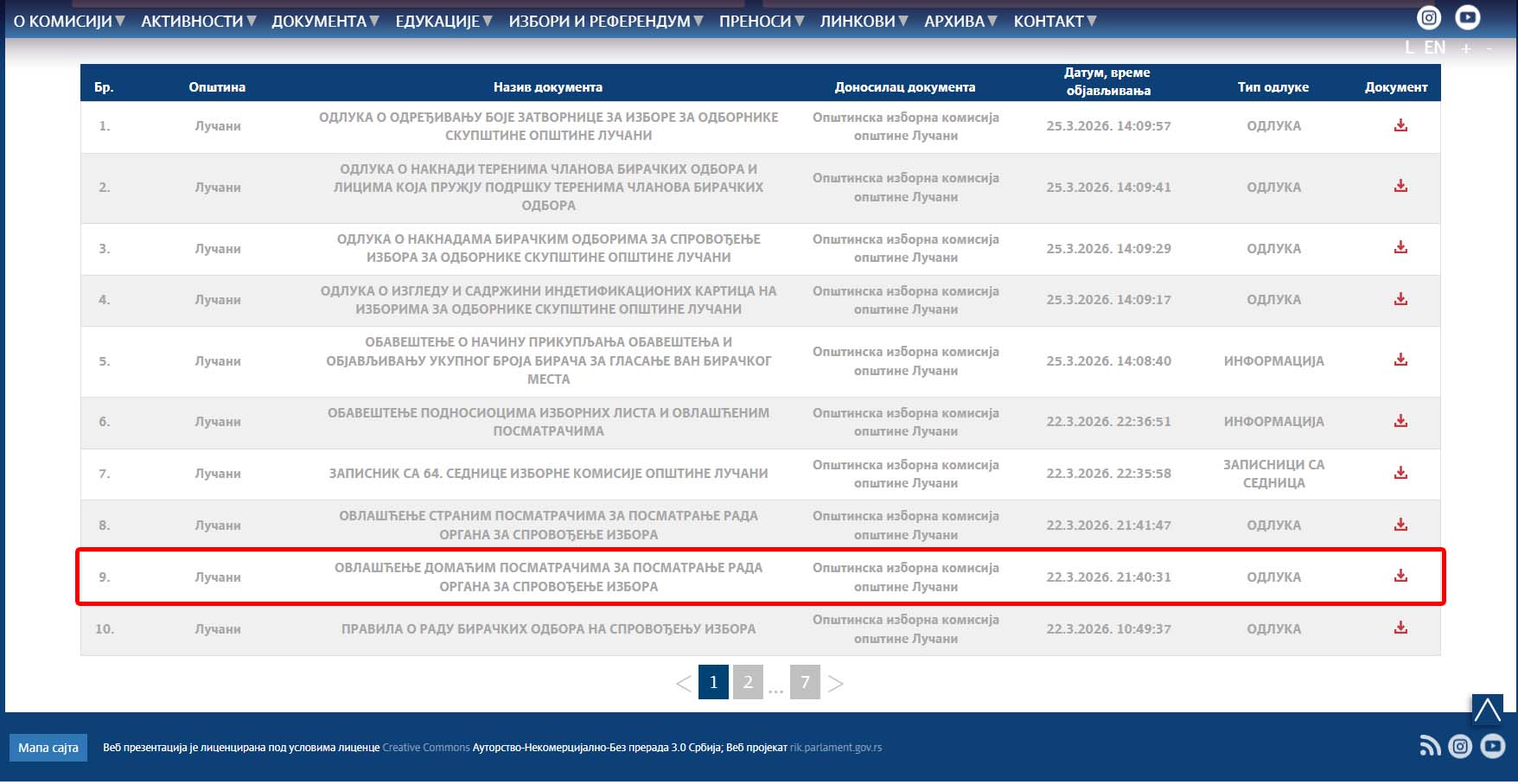
Task: Open YouTube icon in top header
Action: [x=1468, y=17]
